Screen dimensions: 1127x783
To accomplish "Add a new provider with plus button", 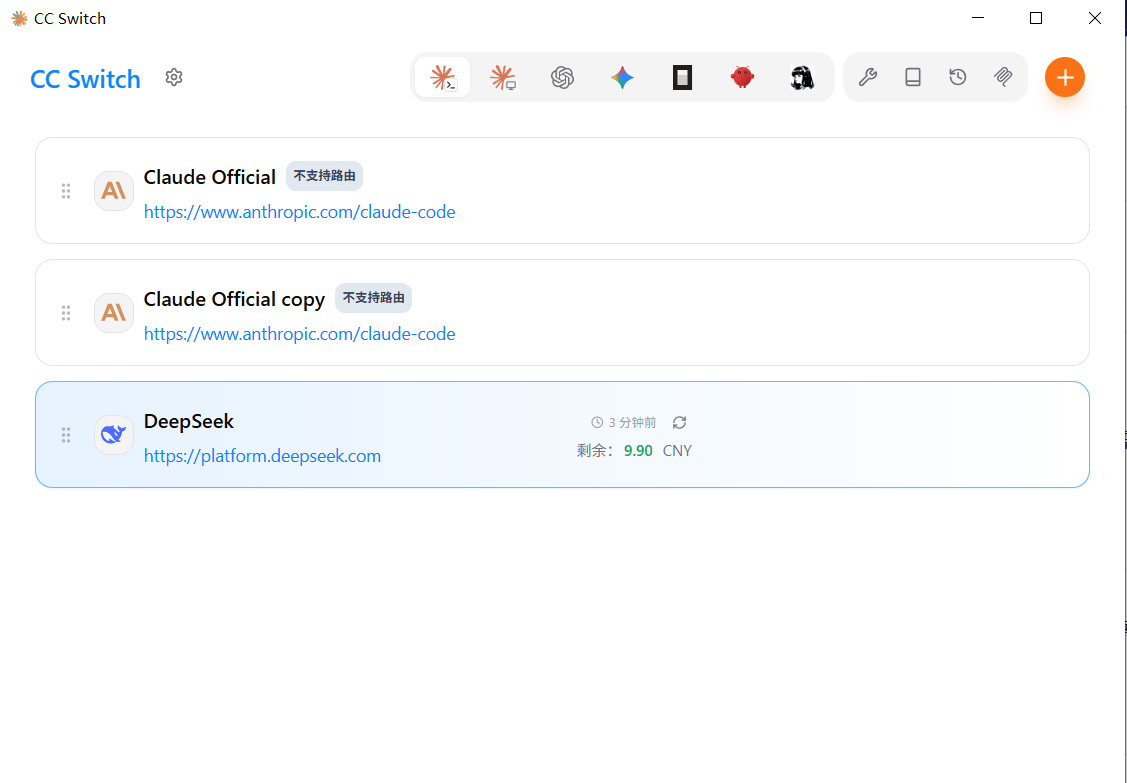I will 1064,77.
